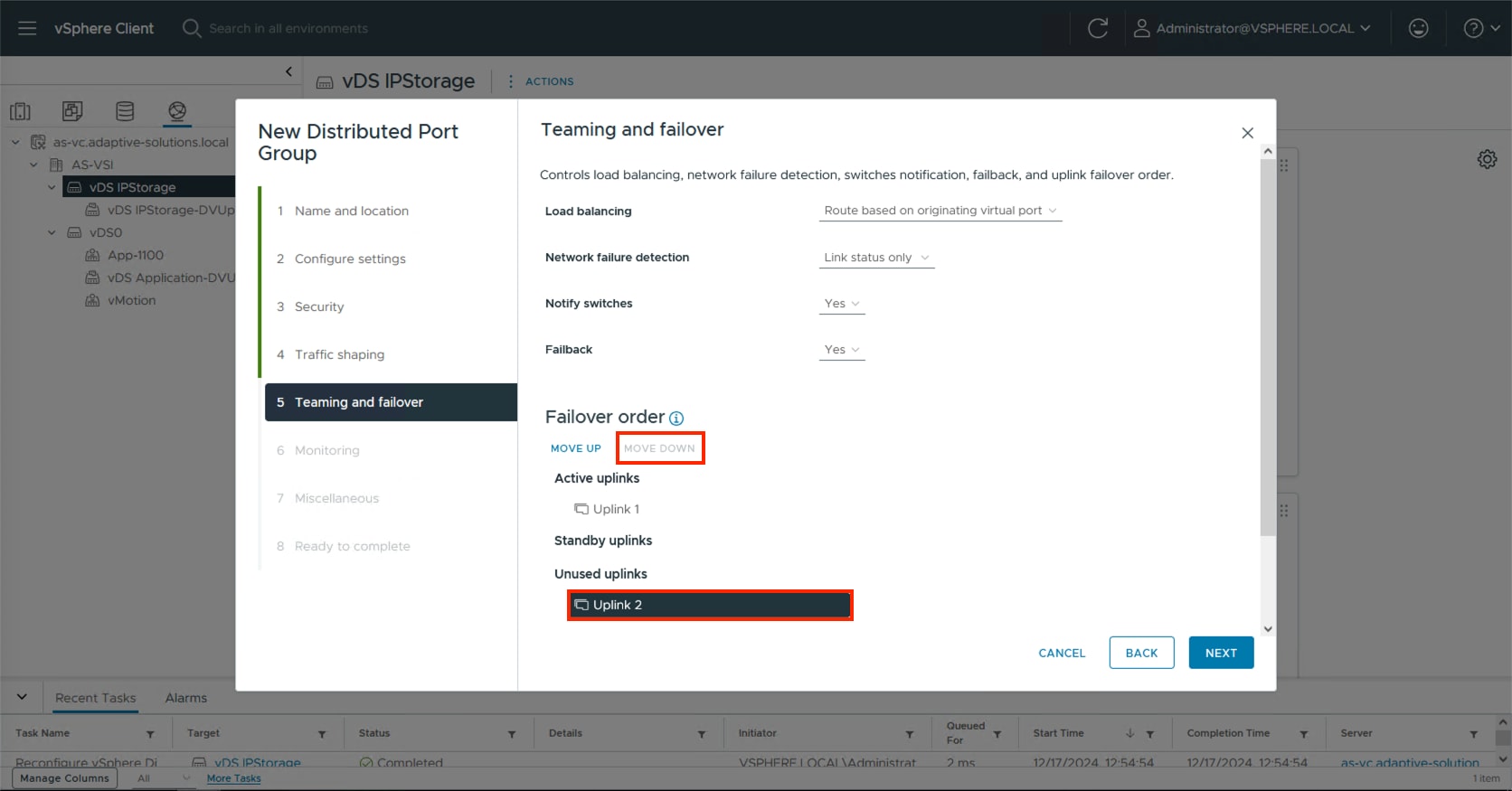Switch to Hosts and Clusters inventory icon

(x=20, y=111)
